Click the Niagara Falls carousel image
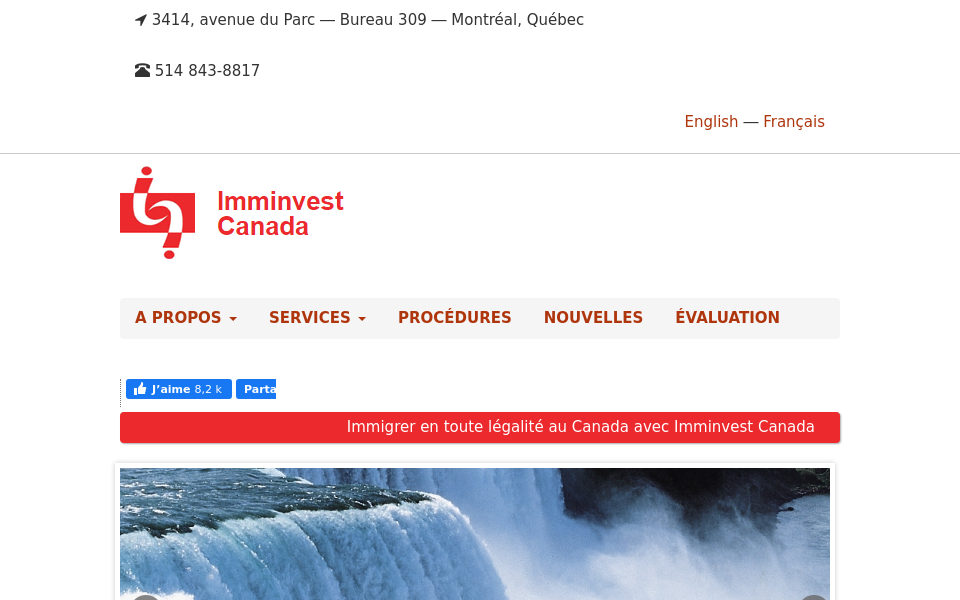This screenshot has height=600, width=960. point(475,534)
